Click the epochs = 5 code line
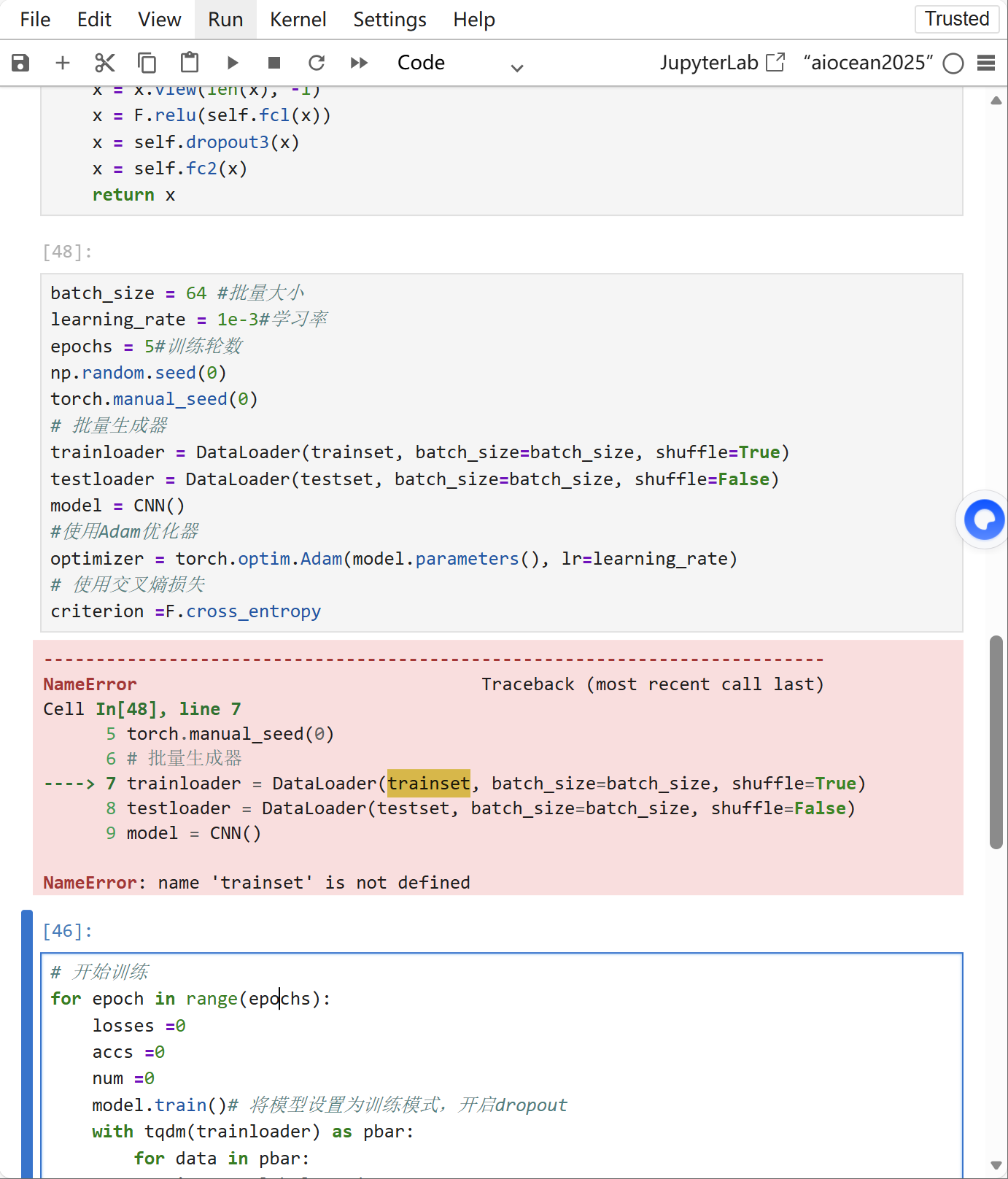This screenshot has height=1179, width=1008. pos(146,346)
